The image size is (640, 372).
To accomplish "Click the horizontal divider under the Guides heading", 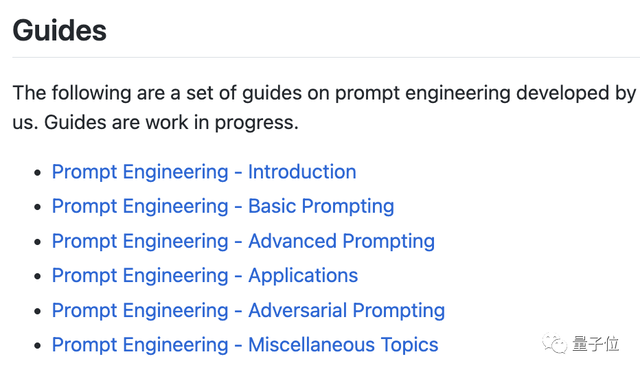I will (326, 58).
